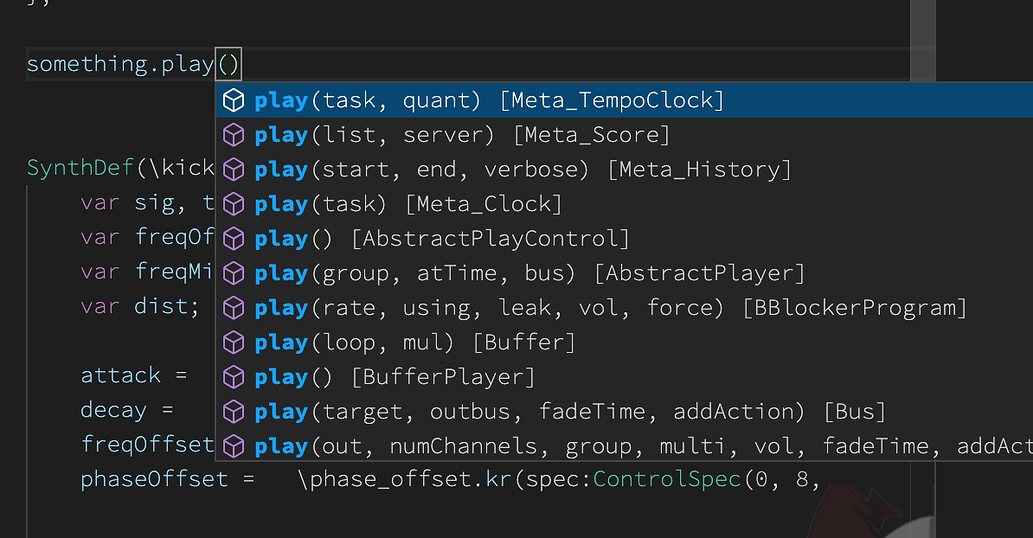
Task: Click the method icon beside play(list, server)
Action: (234, 135)
